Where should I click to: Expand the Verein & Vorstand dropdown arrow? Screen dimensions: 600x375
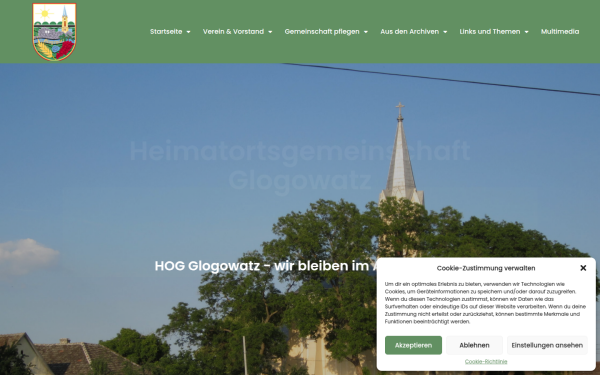(x=270, y=32)
